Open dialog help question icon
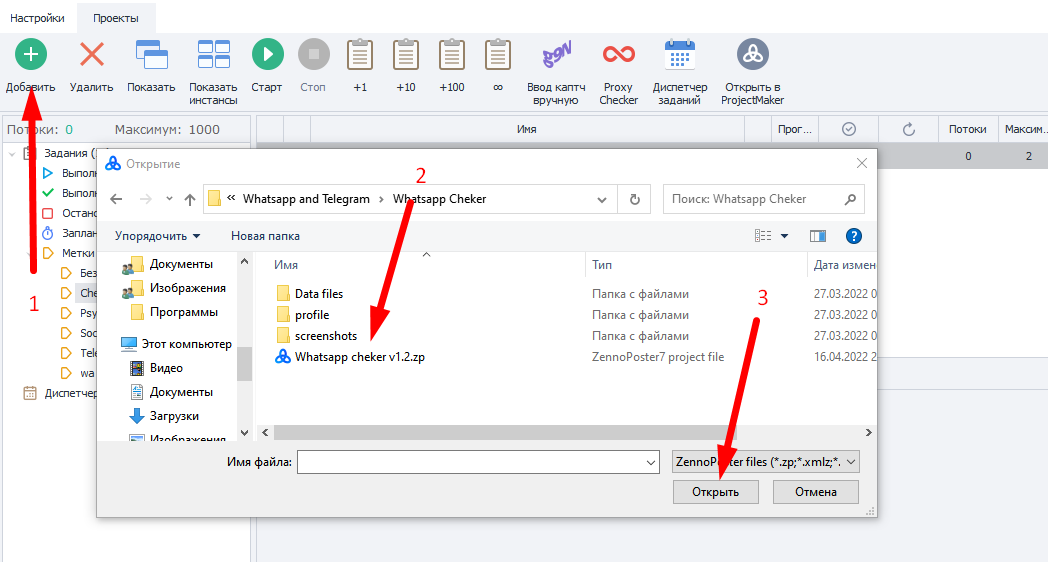Viewport: 1048px width, 562px height. click(854, 236)
